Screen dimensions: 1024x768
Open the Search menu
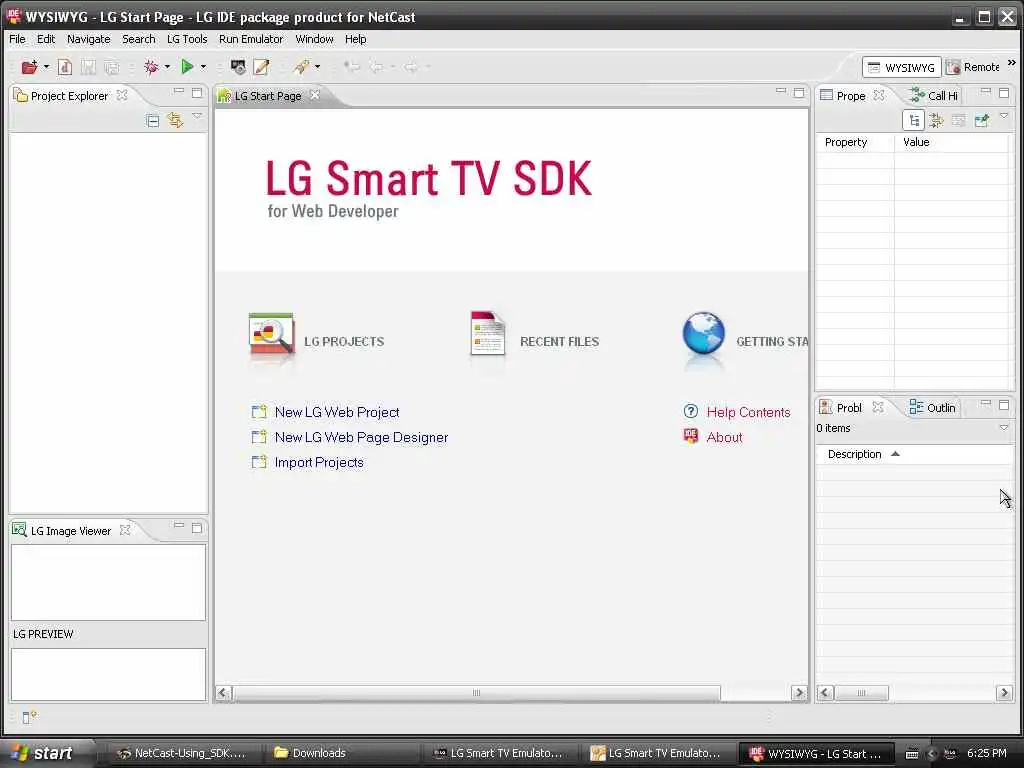[x=138, y=39]
